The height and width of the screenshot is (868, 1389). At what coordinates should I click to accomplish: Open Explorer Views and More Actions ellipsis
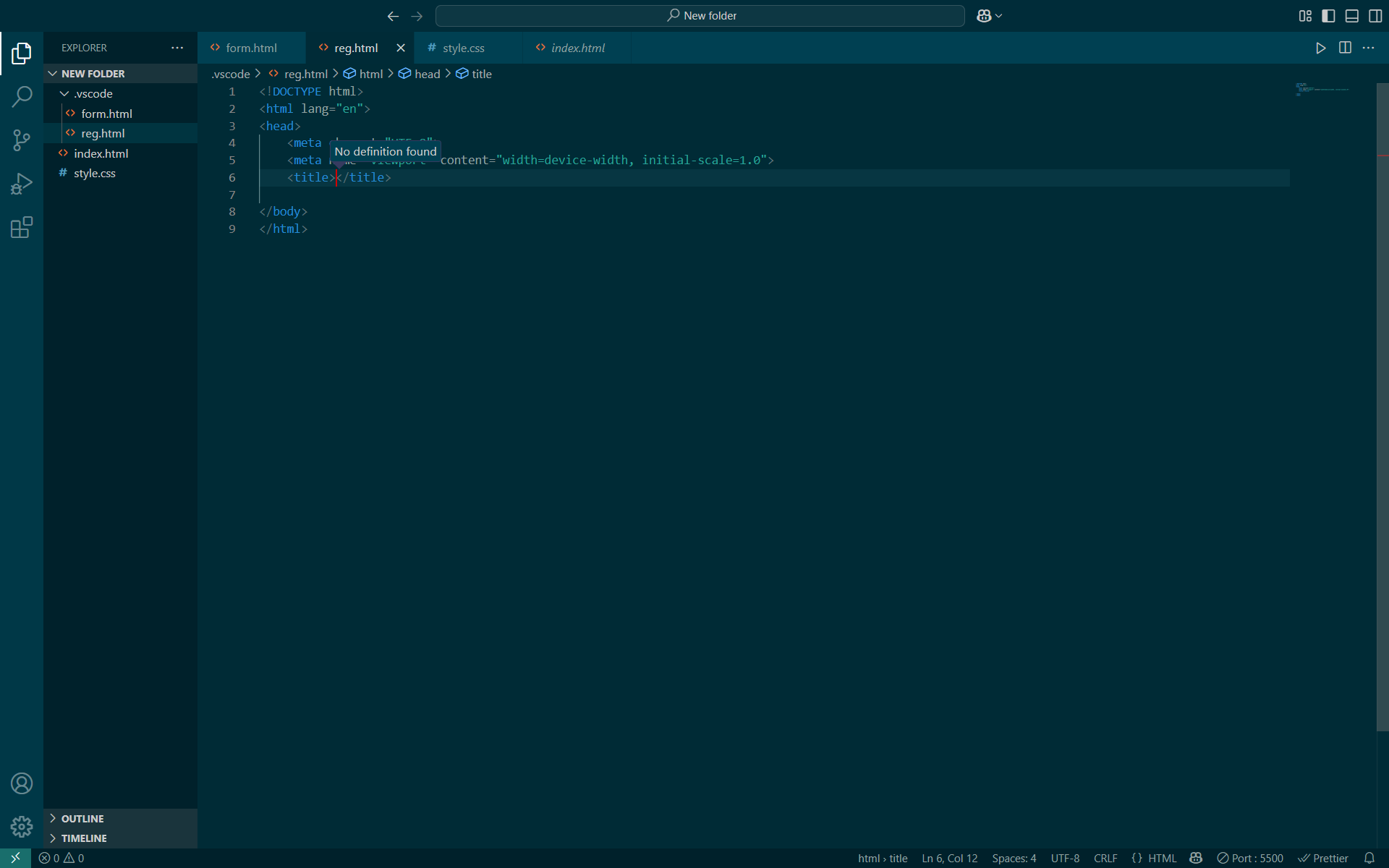pyautogui.click(x=177, y=48)
